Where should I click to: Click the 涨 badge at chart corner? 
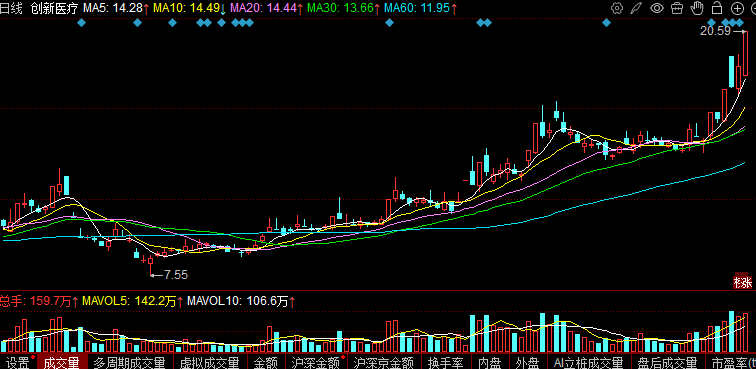pos(743,282)
